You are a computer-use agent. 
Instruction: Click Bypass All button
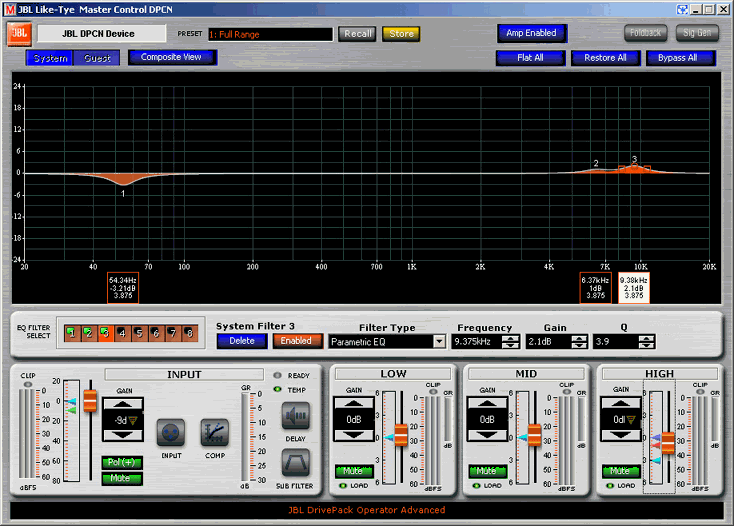coord(680,58)
